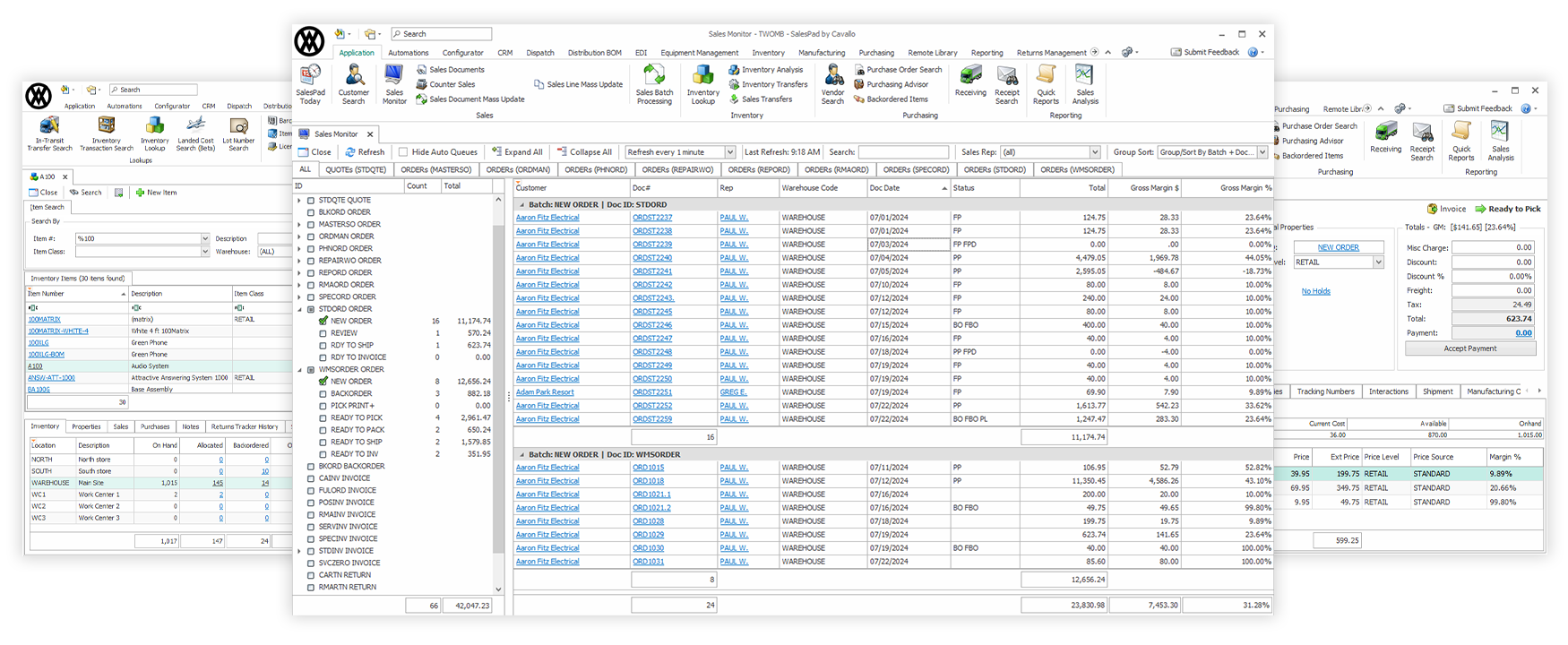Click the Refresh button in Sales Monitor
The height and width of the screenshot is (645, 1568).
click(x=365, y=152)
